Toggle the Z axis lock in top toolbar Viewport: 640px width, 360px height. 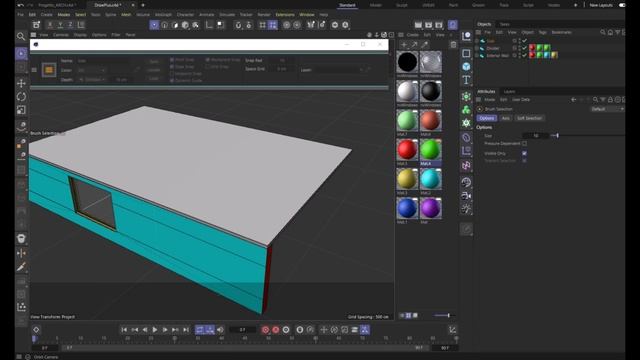tap(70, 25)
